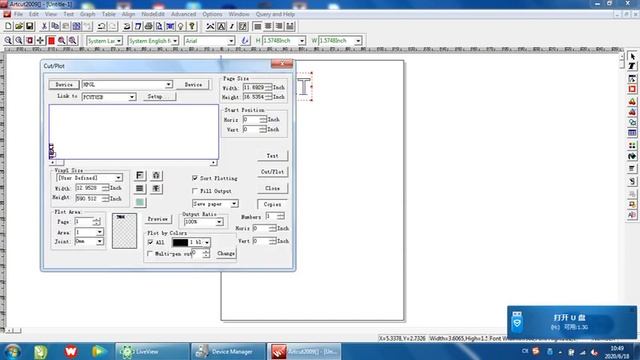
Task: Open the Advanced menu
Action: pos(183,14)
